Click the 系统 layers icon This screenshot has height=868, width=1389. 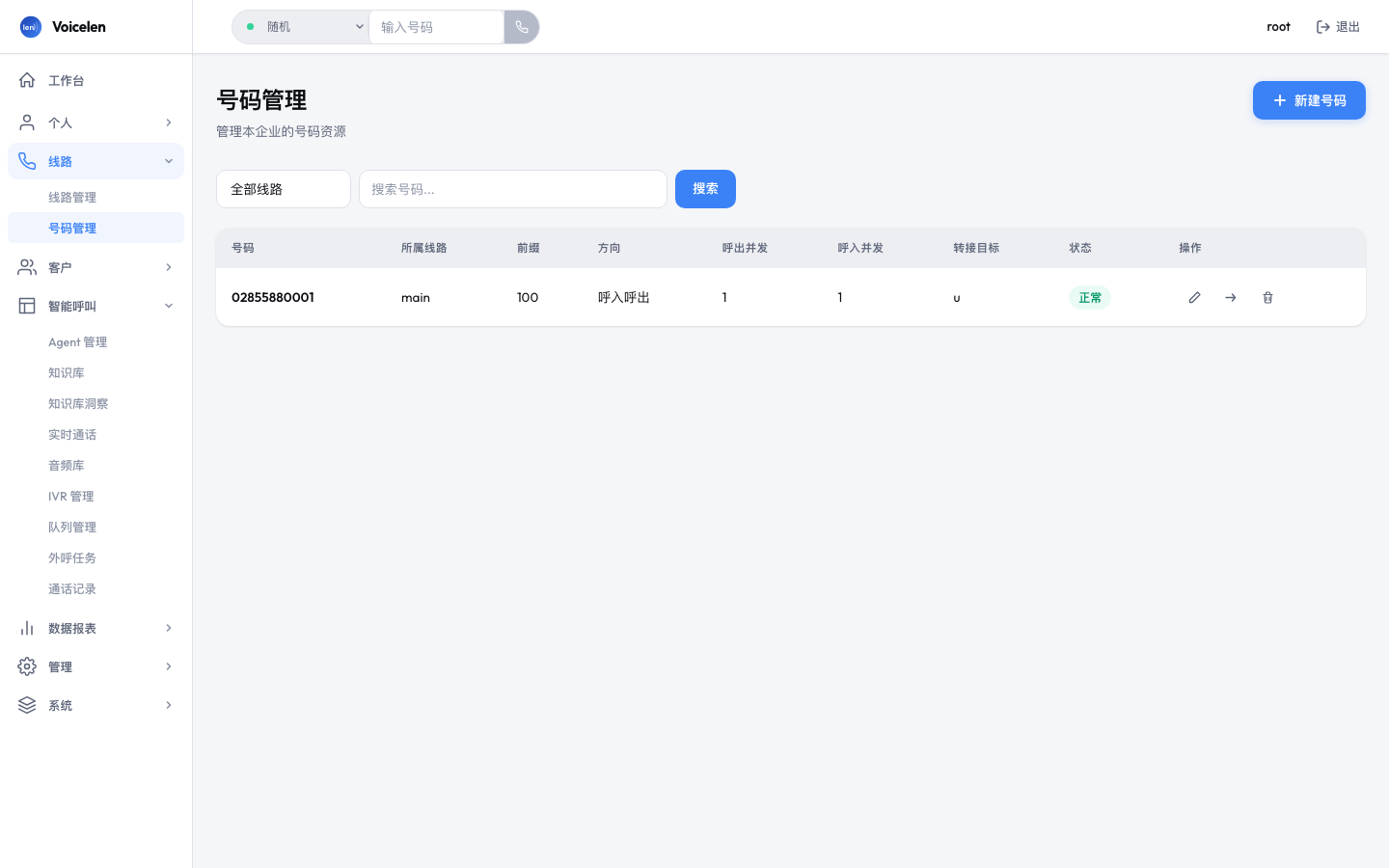(x=27, y=705)
